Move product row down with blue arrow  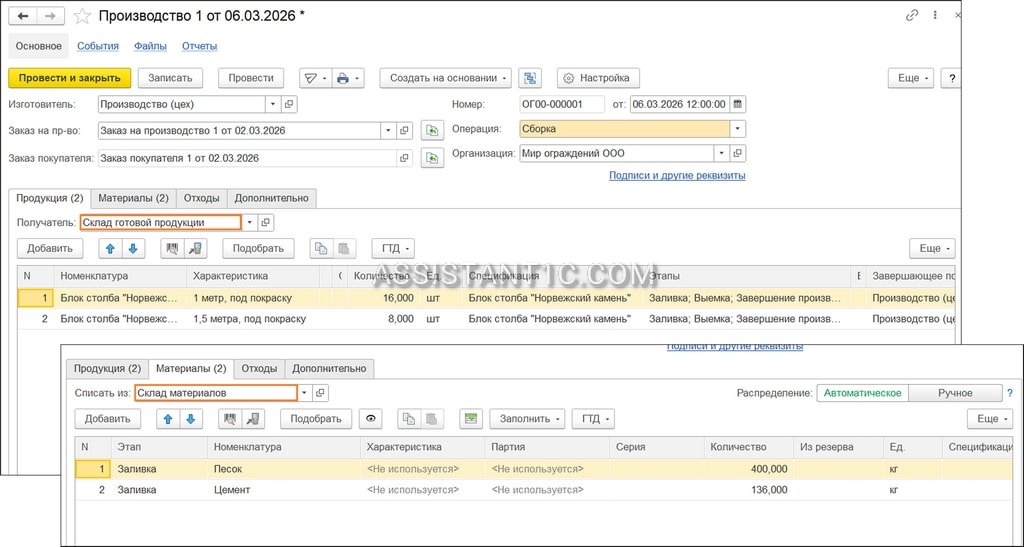[133, 248]
